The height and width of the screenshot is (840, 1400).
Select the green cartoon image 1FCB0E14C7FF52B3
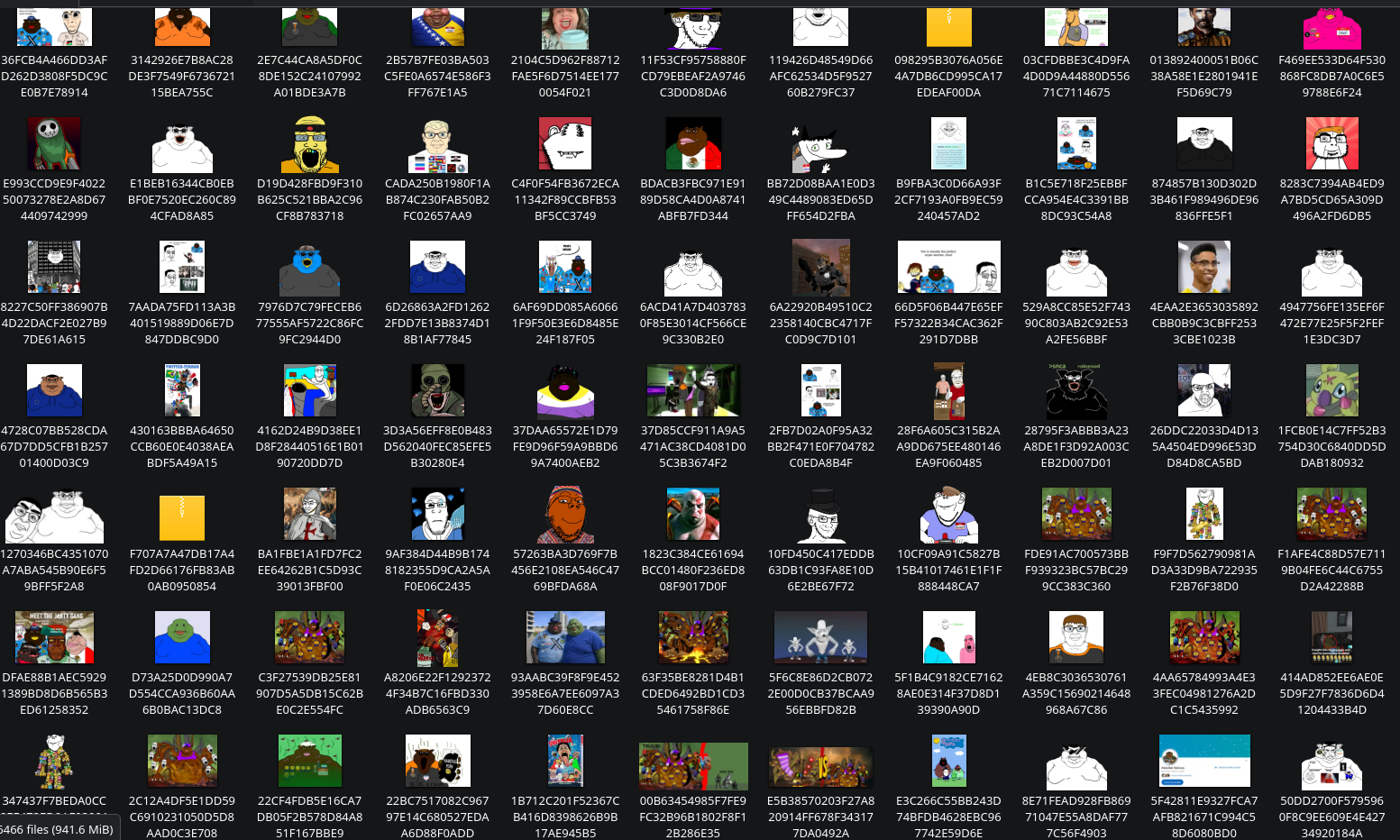coord(1331,391)
